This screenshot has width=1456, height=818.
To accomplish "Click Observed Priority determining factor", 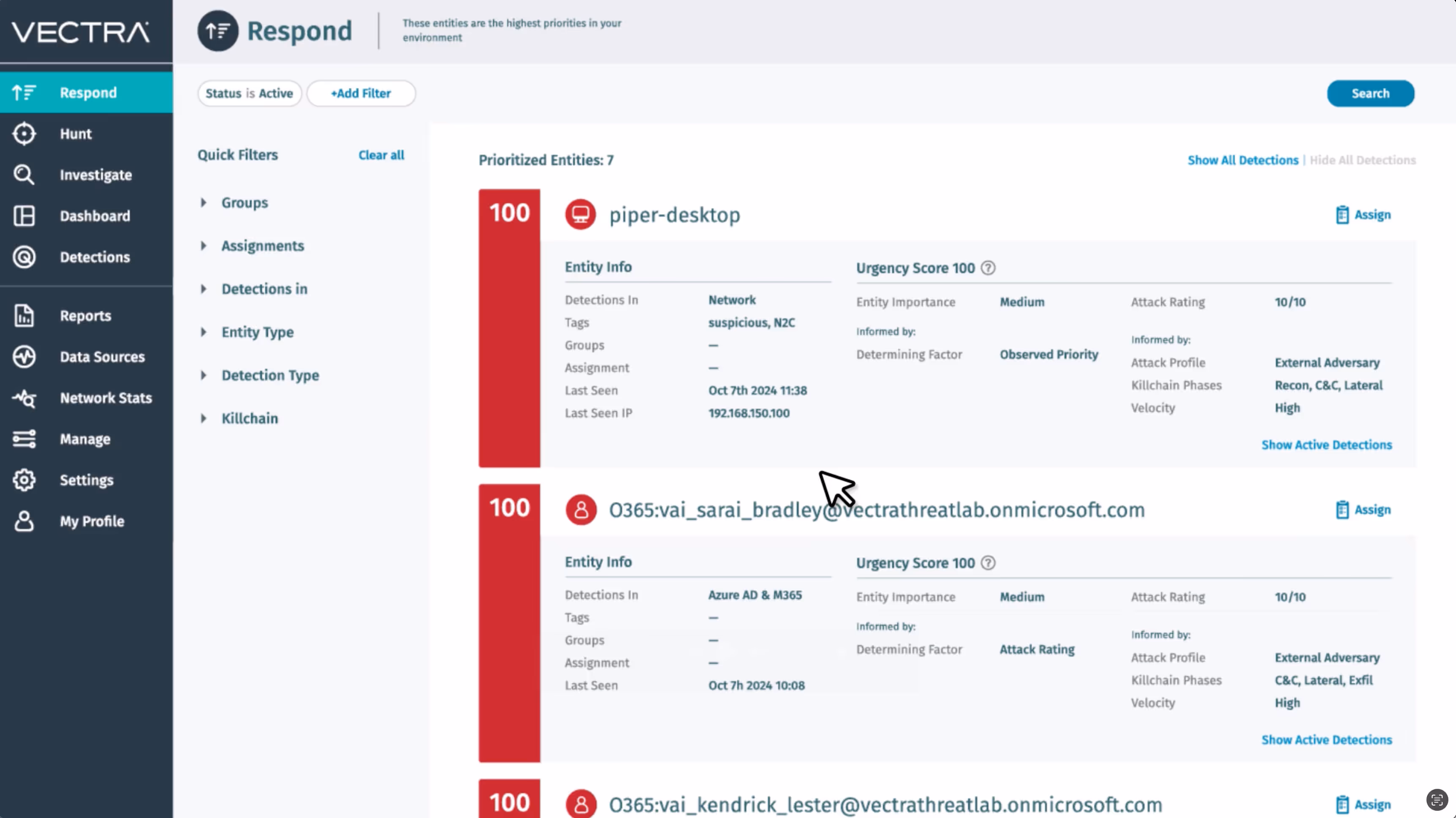I will pyautogui.click(x=1049, y=354).
